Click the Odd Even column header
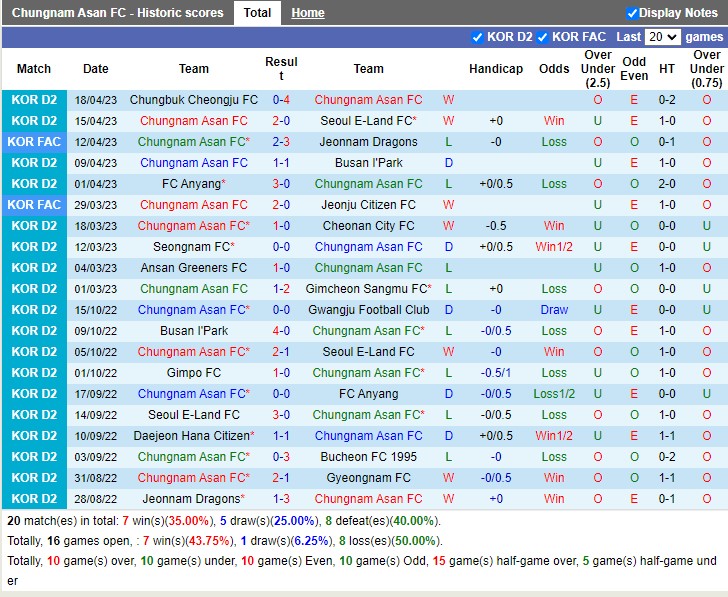This screenshot has height=597, width=728. (x=634, y=69)
